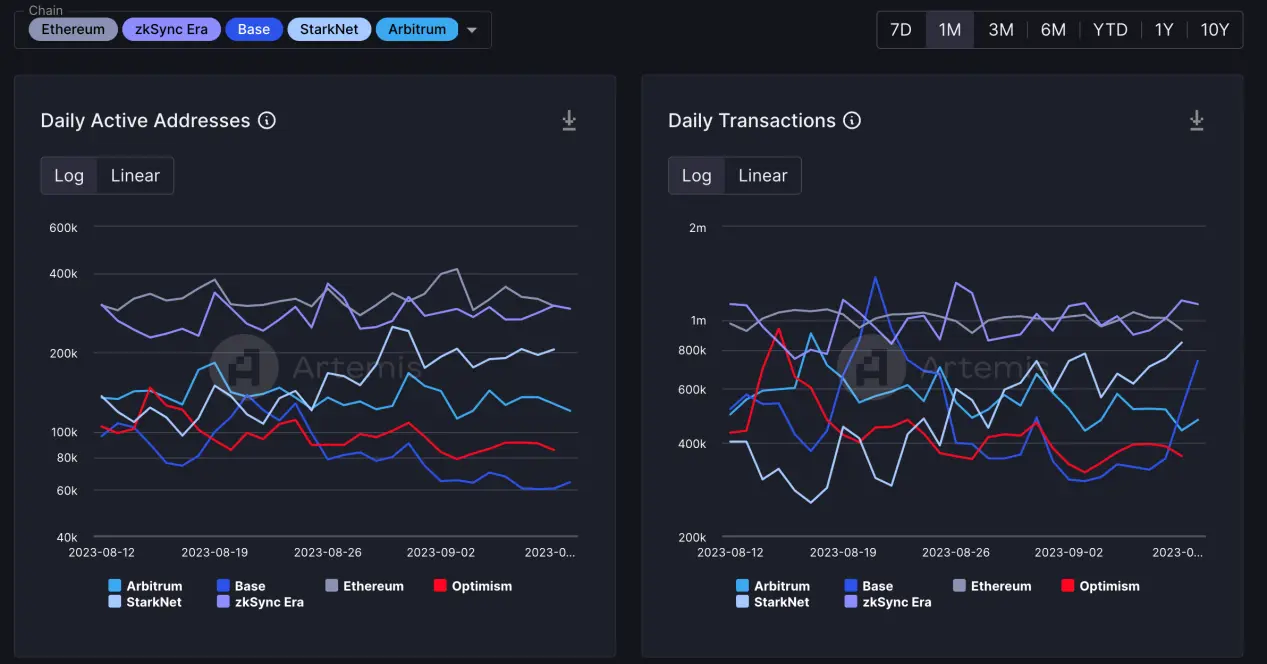This screenshot has height=664, width=1267.
Task: Select the zkSync Era chain chip
Action: (x=172, y=29)
